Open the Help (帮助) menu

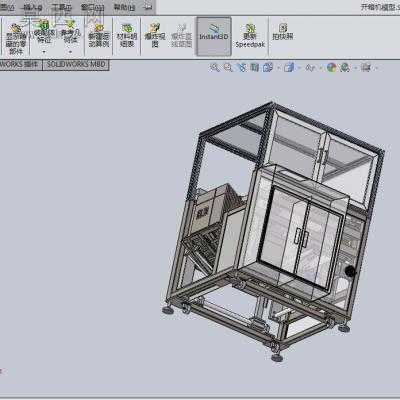(124, 7)
